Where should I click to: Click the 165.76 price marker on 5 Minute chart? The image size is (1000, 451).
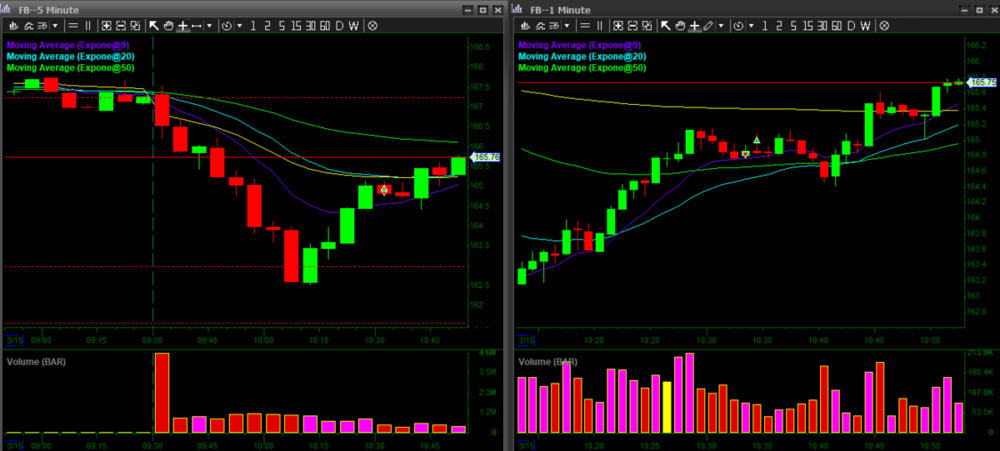pos(485,158)
